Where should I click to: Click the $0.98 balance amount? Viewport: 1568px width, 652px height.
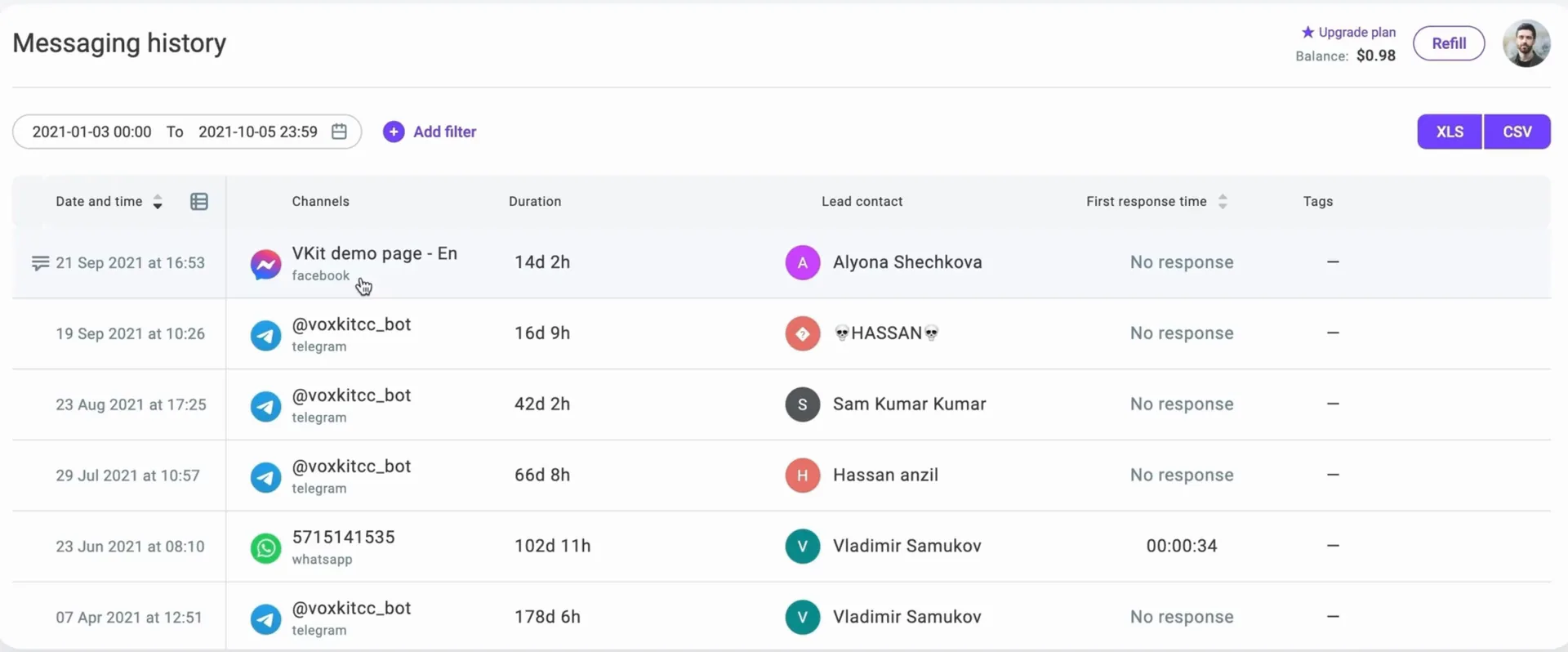1376,56
